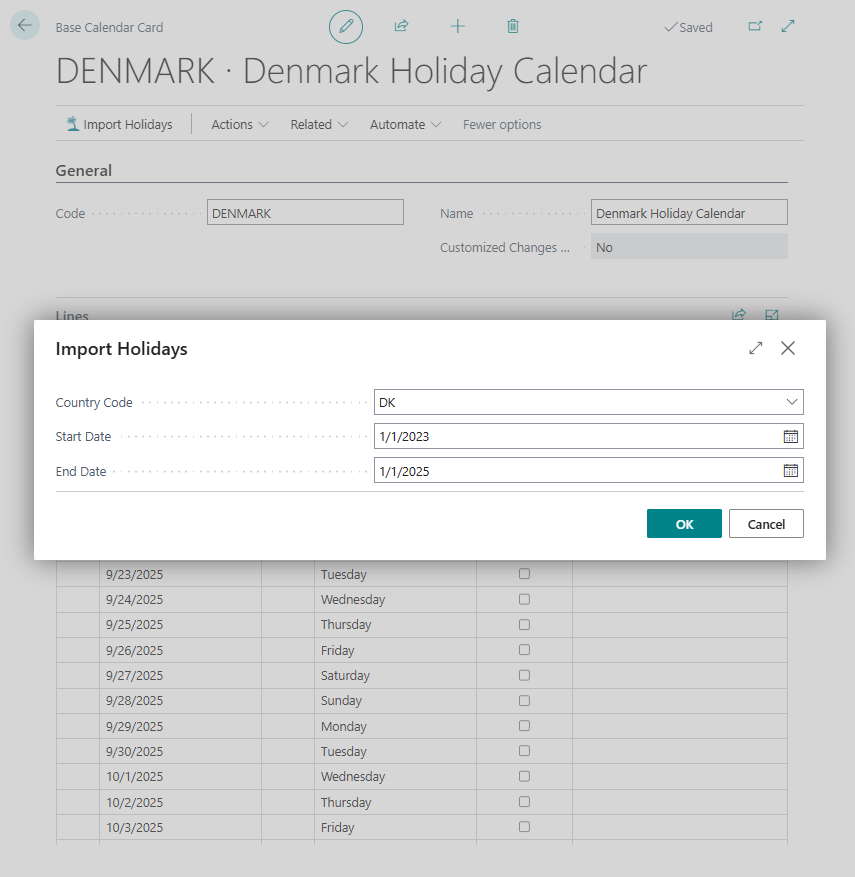Select Import Holidays action
855x877 pixels.
(120, 124)
